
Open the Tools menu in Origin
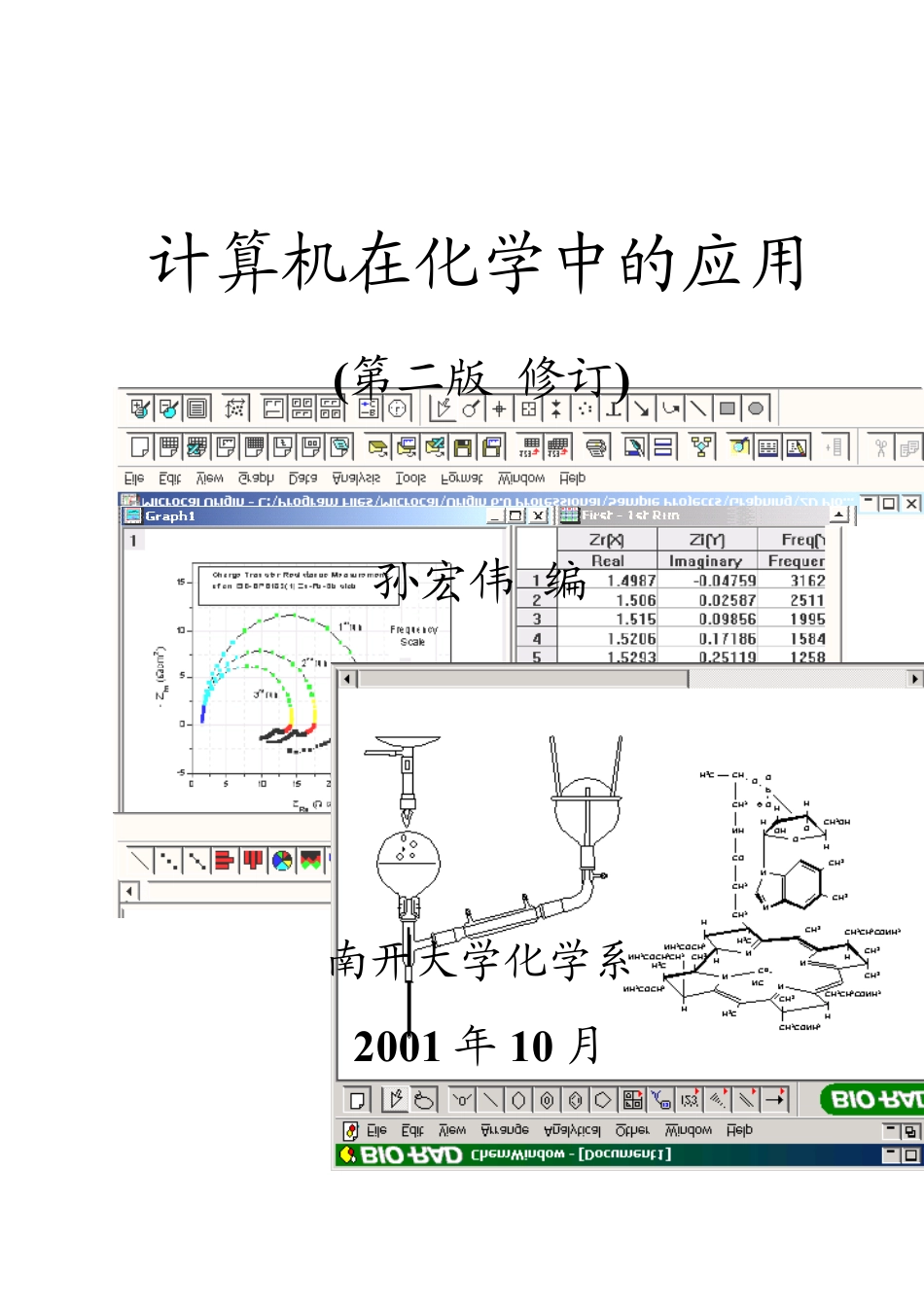410,479
